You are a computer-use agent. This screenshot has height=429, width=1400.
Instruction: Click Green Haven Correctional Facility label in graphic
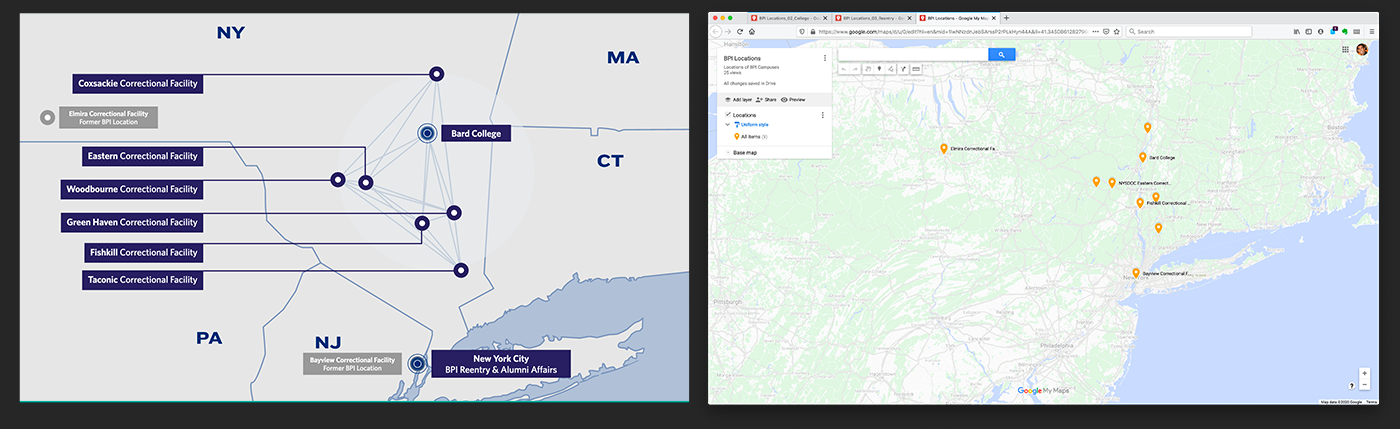point(132,222)
